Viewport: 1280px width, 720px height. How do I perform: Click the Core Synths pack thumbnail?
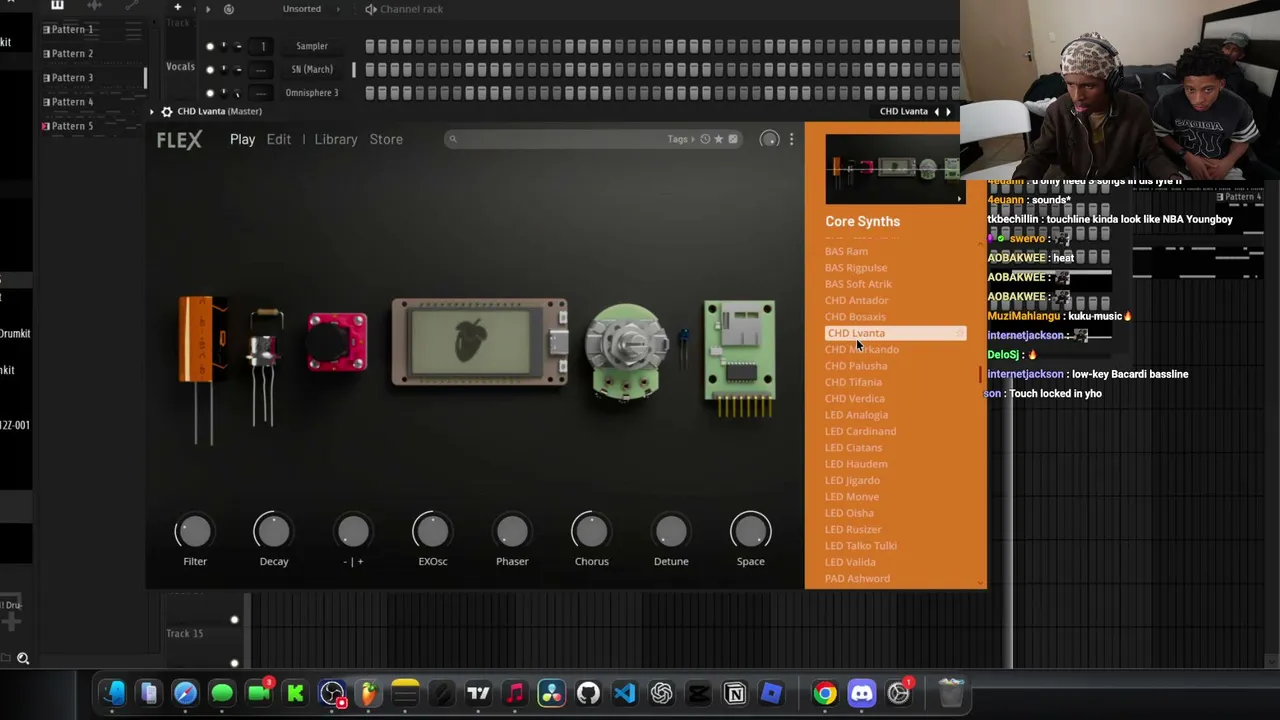(894, 169)
